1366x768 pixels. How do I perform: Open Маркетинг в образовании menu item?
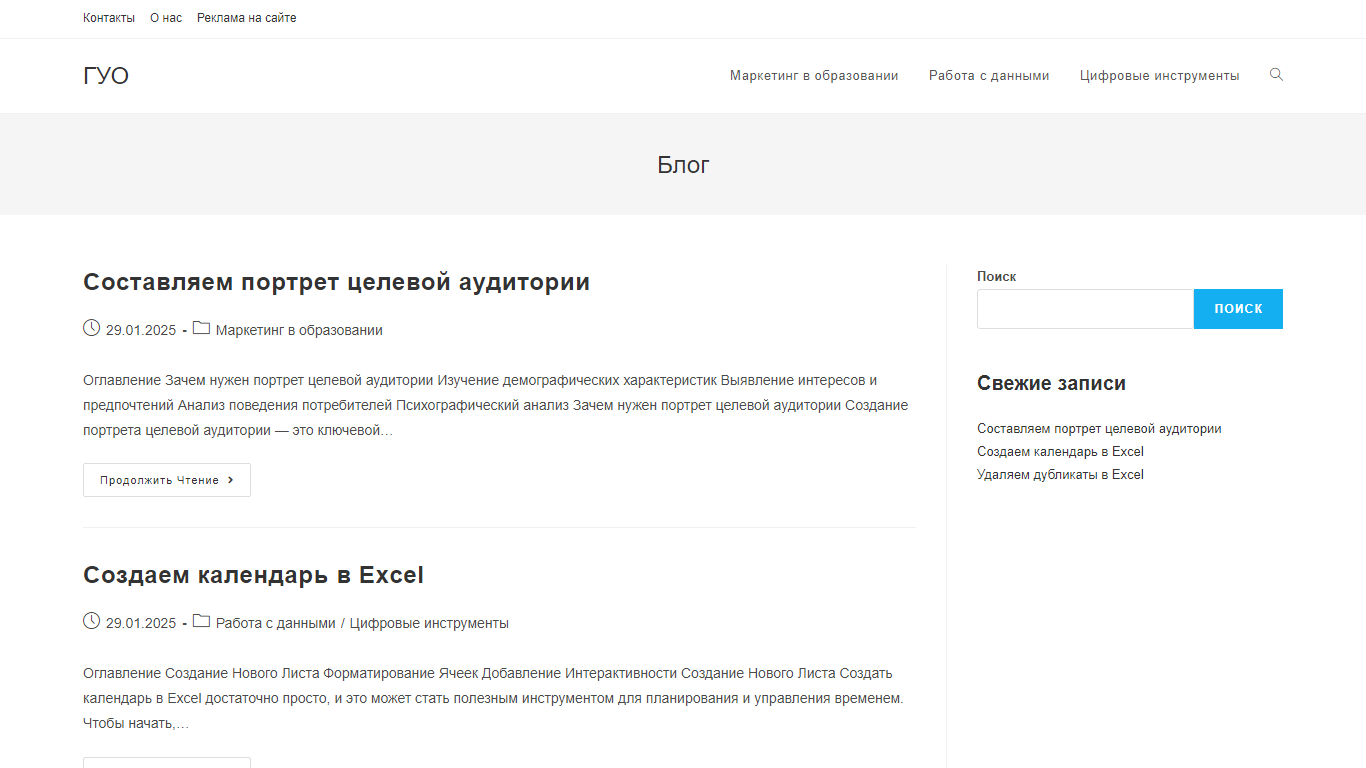click(814, 76)
